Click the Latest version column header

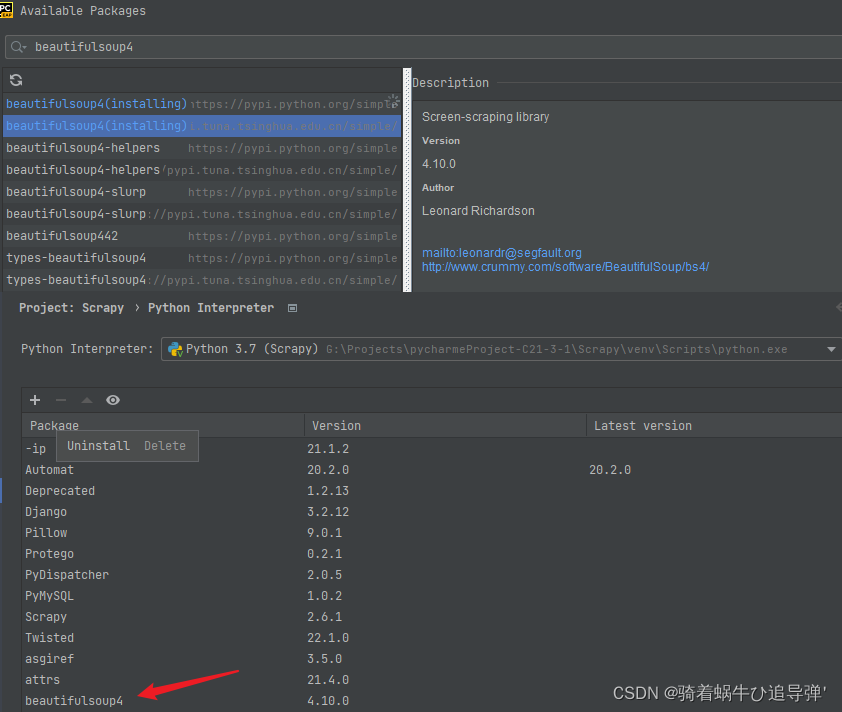click(x=714, y=425)
